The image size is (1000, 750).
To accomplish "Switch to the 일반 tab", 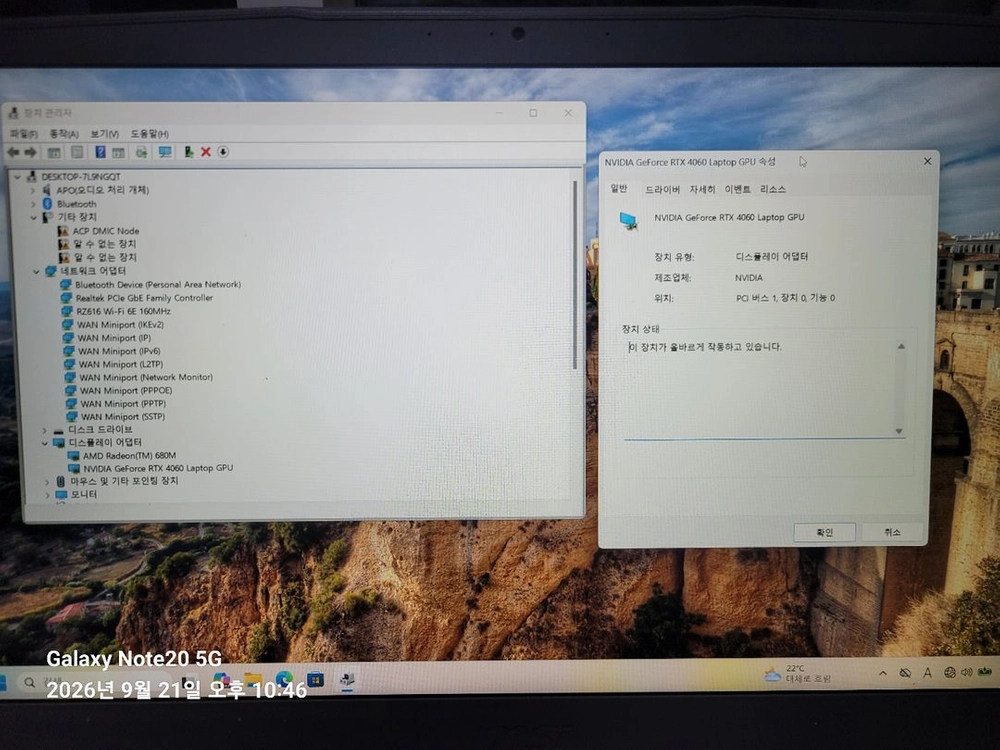I will point(619,188).
